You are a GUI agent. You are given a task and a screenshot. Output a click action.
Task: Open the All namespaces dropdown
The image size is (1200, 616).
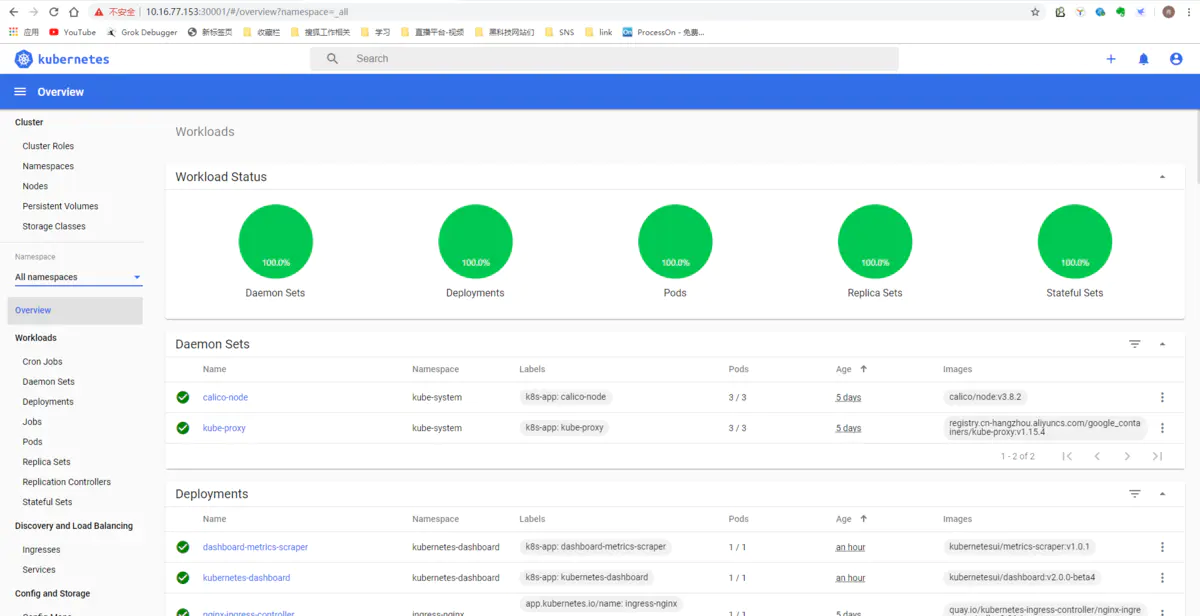(x=78, y=277)
